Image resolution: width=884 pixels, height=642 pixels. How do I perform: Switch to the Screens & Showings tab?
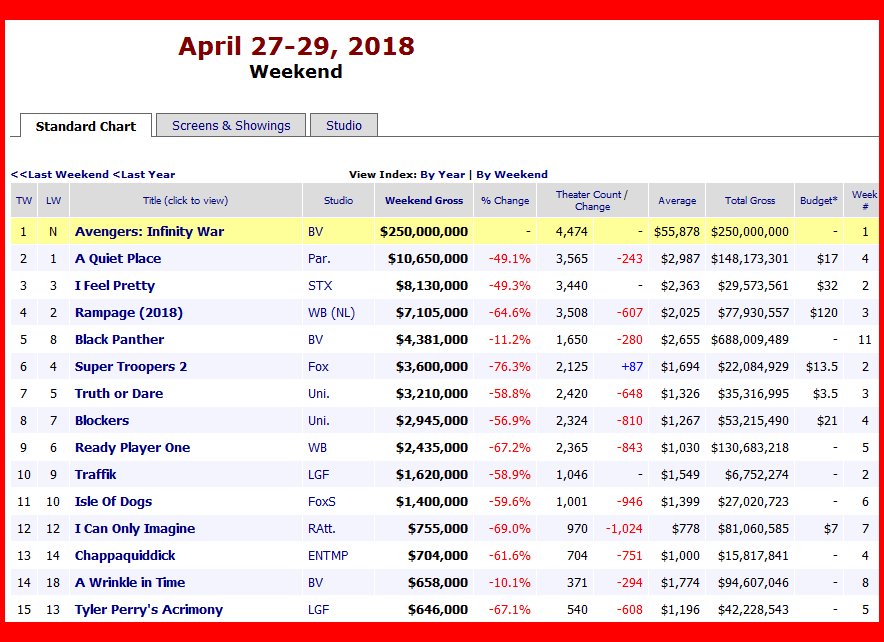click(x=231, y=126)
